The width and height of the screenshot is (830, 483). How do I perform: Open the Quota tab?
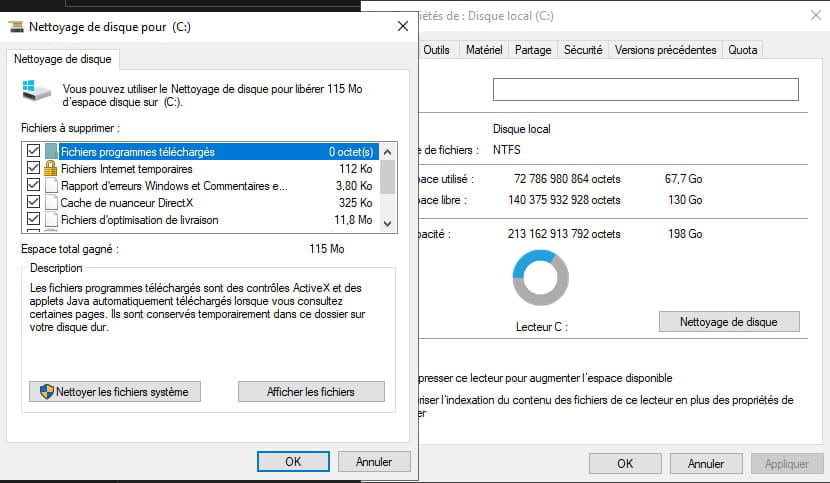[x=743, y=50]
